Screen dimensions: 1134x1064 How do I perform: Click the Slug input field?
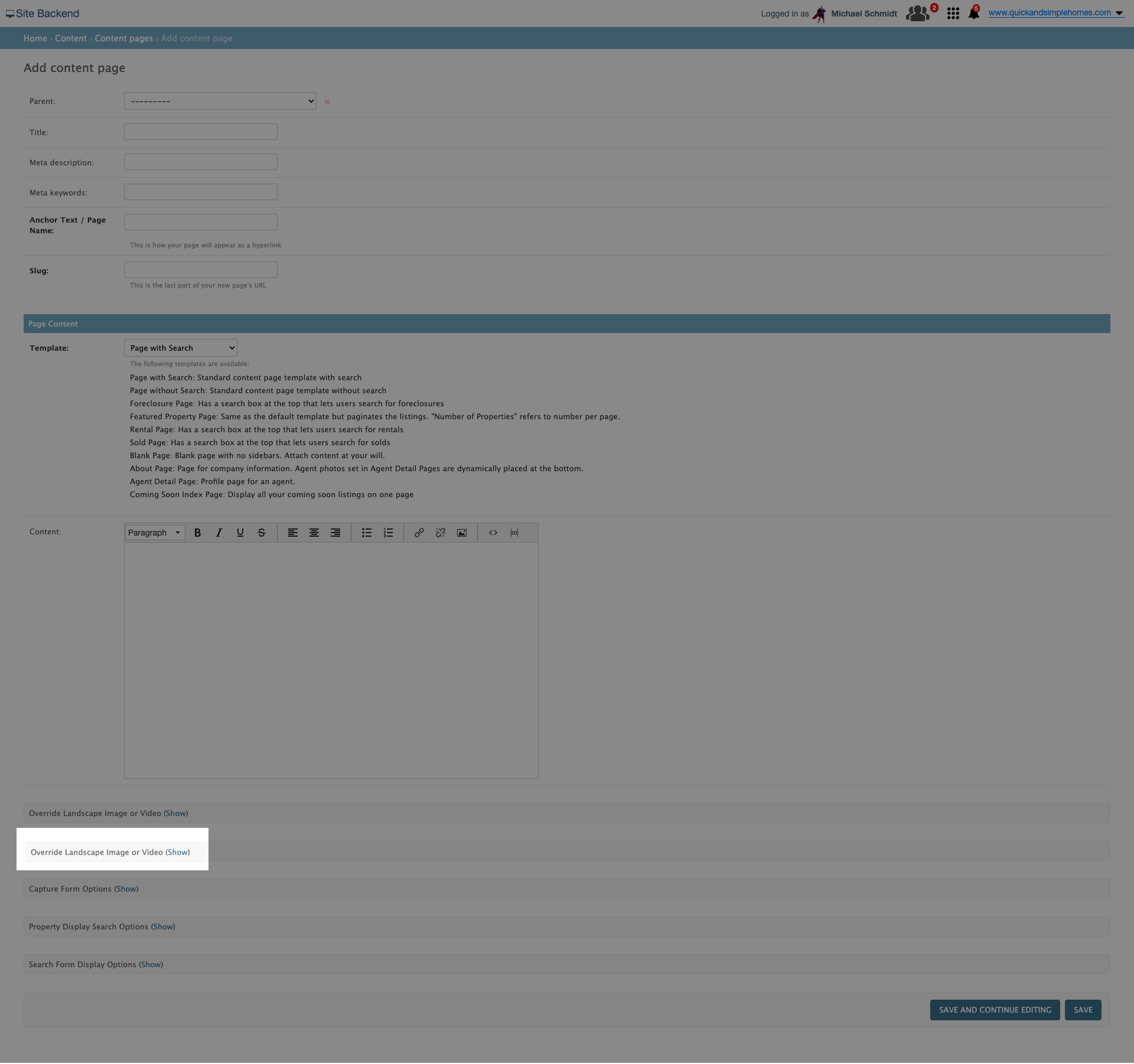pos(201,270)
